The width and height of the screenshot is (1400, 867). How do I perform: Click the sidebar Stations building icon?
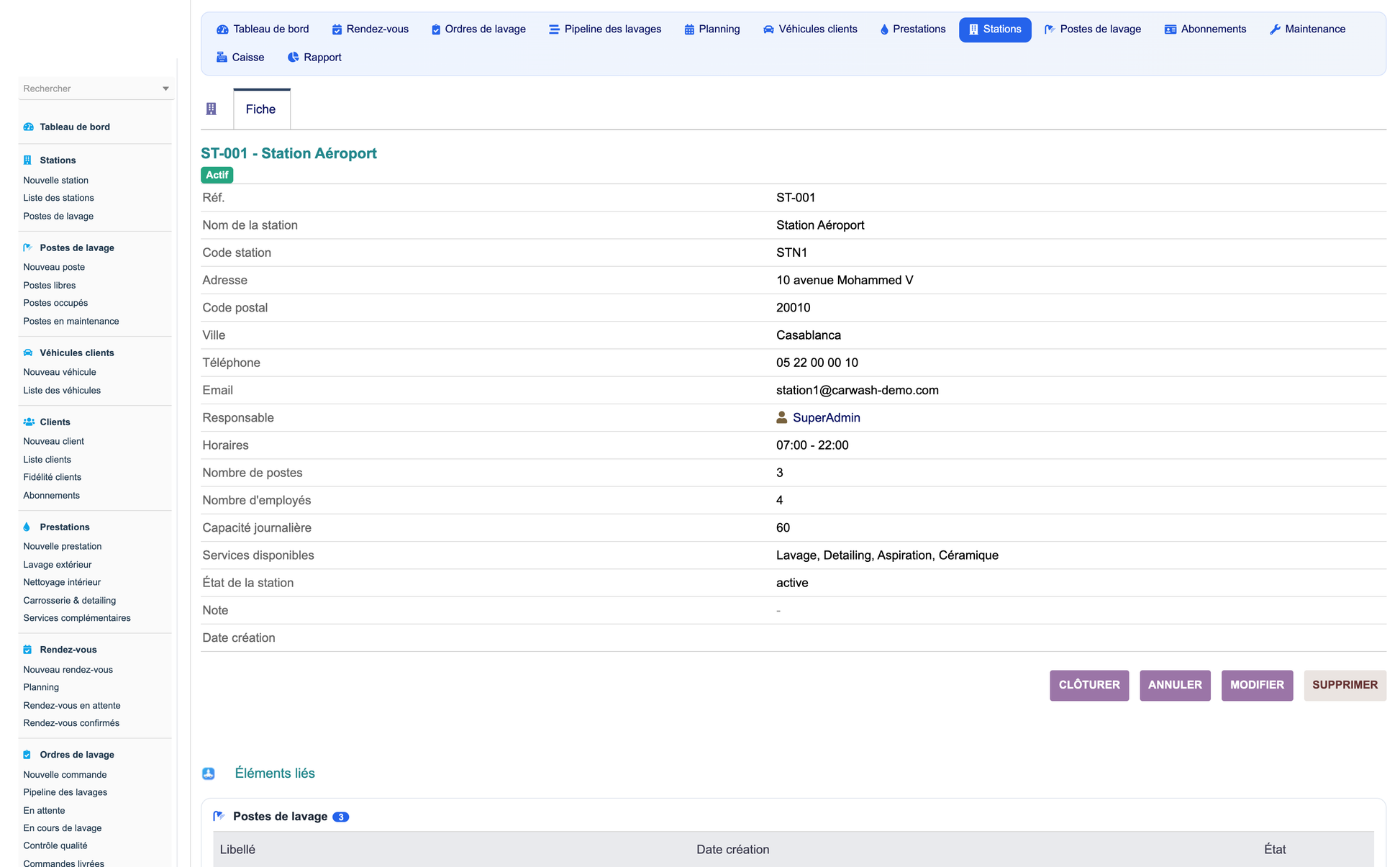coord(27,160)
